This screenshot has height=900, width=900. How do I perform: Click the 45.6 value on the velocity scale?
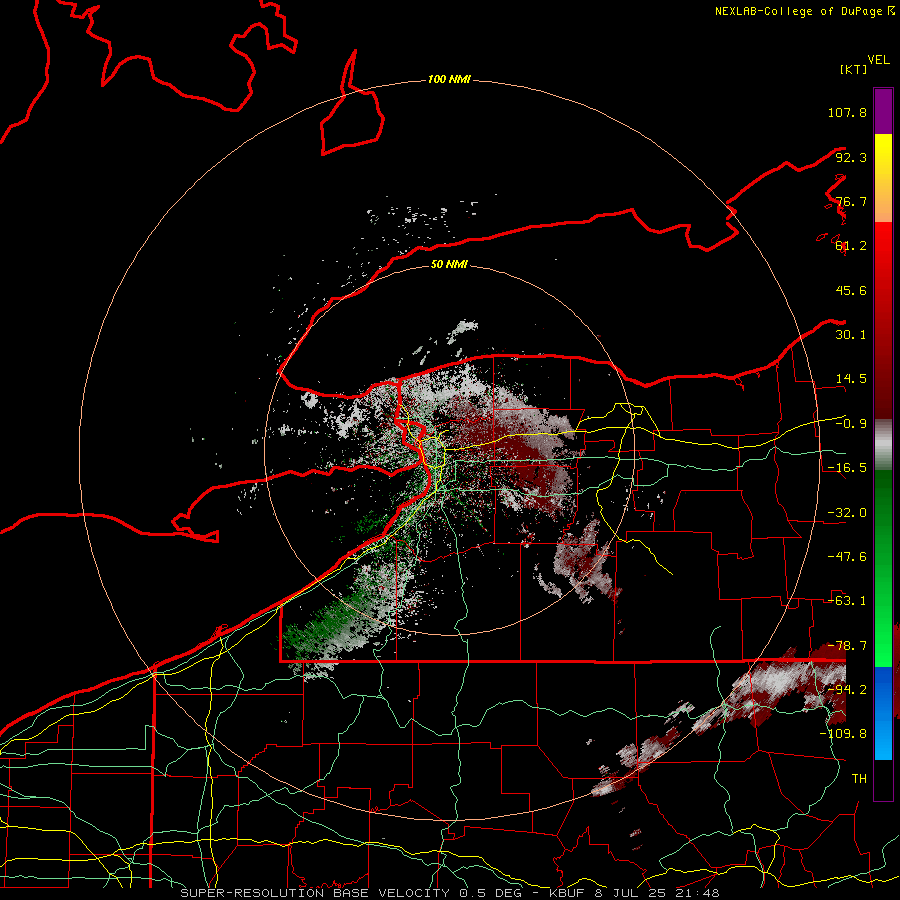(851, 290)
